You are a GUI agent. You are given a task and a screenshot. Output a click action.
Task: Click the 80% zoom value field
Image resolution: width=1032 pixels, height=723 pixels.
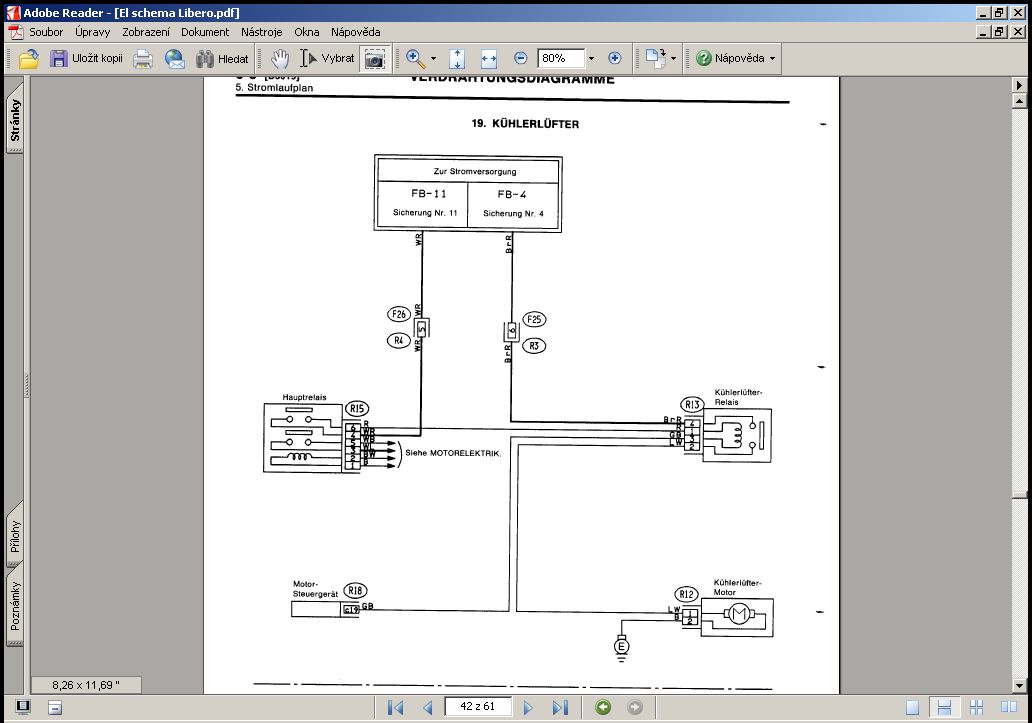point(561,59)
